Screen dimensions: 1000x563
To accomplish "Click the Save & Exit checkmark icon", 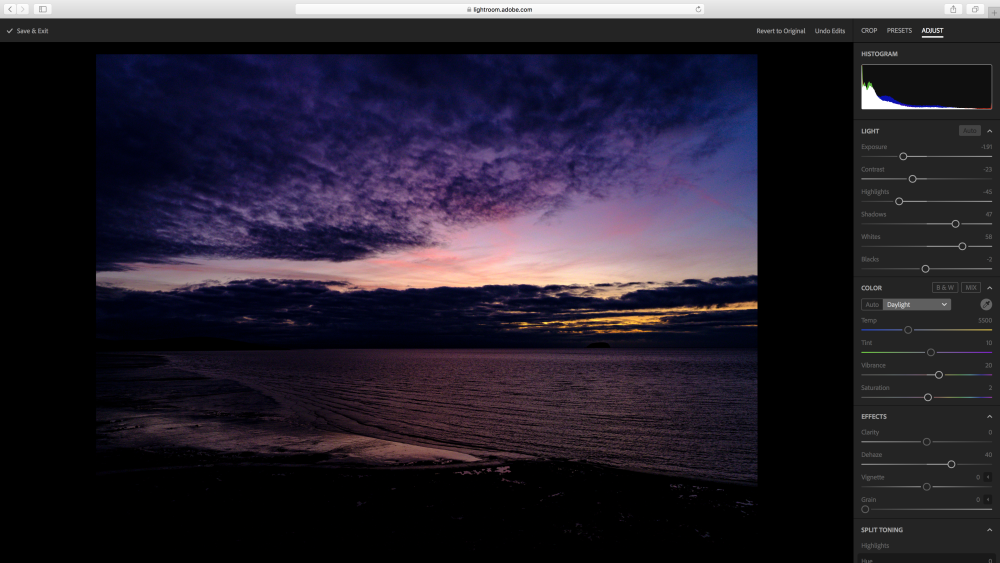I will pos(10,31).
